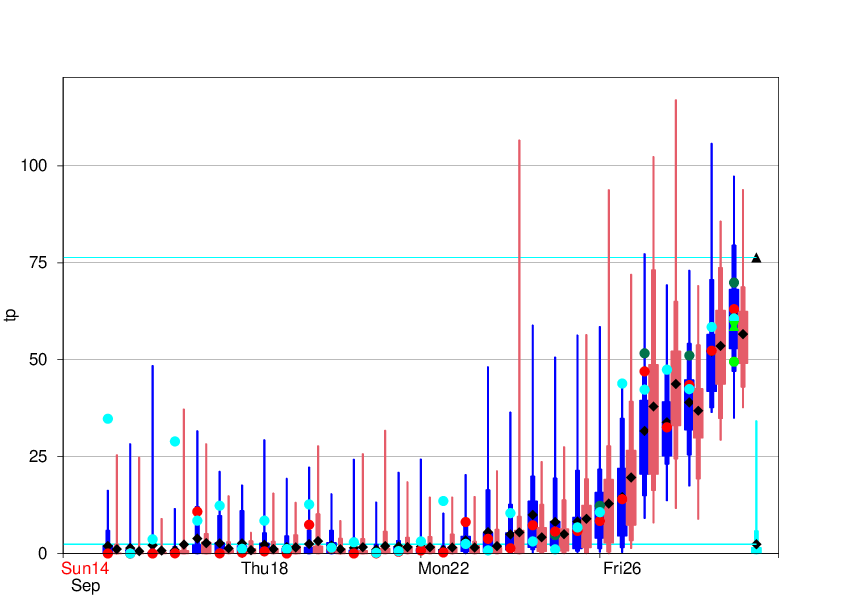Image resolution: width=842 pixels, height=596 pixels.
Task: Select the Thu18 date label
Action: pos(265,568)
